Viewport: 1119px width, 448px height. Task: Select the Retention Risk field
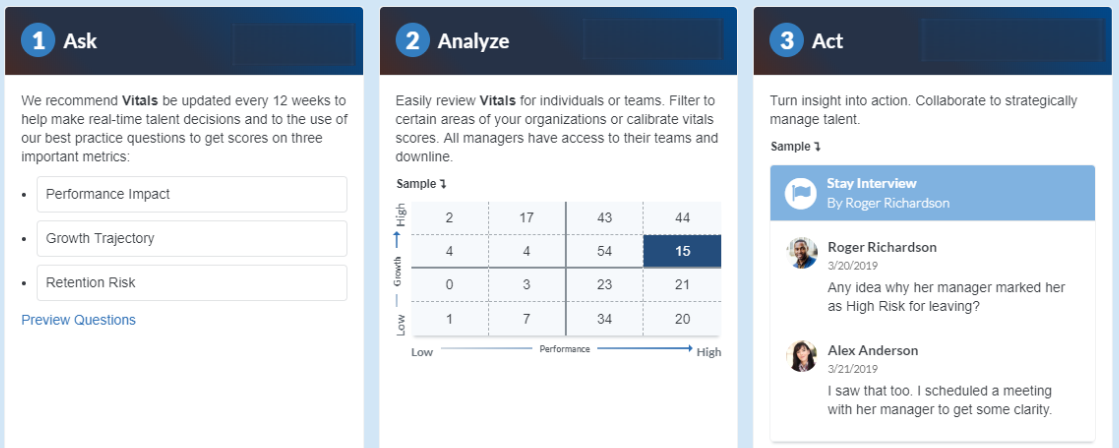pos(192,282)
